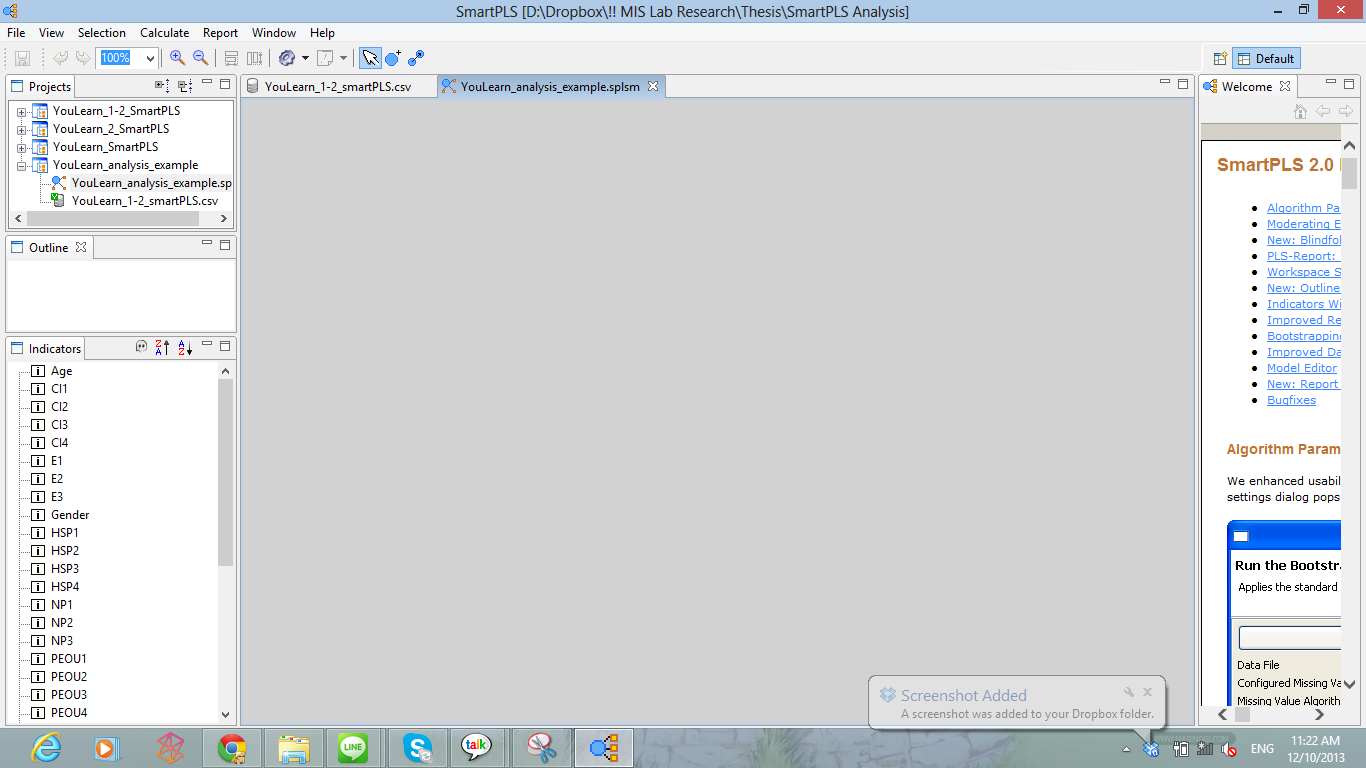The width and height of the screenshot is (1366, 768).
Task: Click the Zoom Out magnifier icon
Action: pos(200,58)
